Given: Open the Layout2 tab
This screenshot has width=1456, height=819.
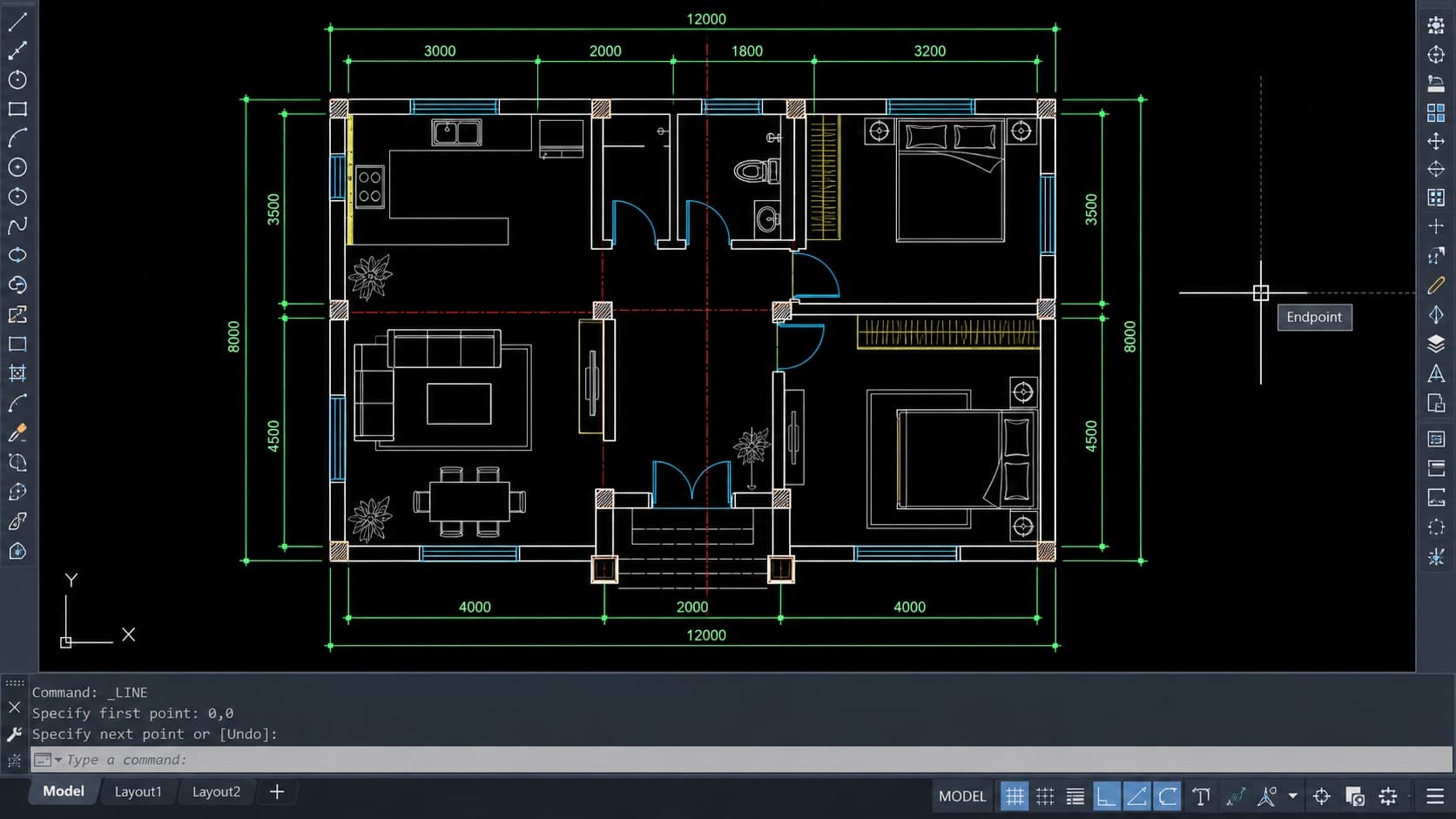Looking at the screenshot, I should pyautogui.click(x=216, y=792).
